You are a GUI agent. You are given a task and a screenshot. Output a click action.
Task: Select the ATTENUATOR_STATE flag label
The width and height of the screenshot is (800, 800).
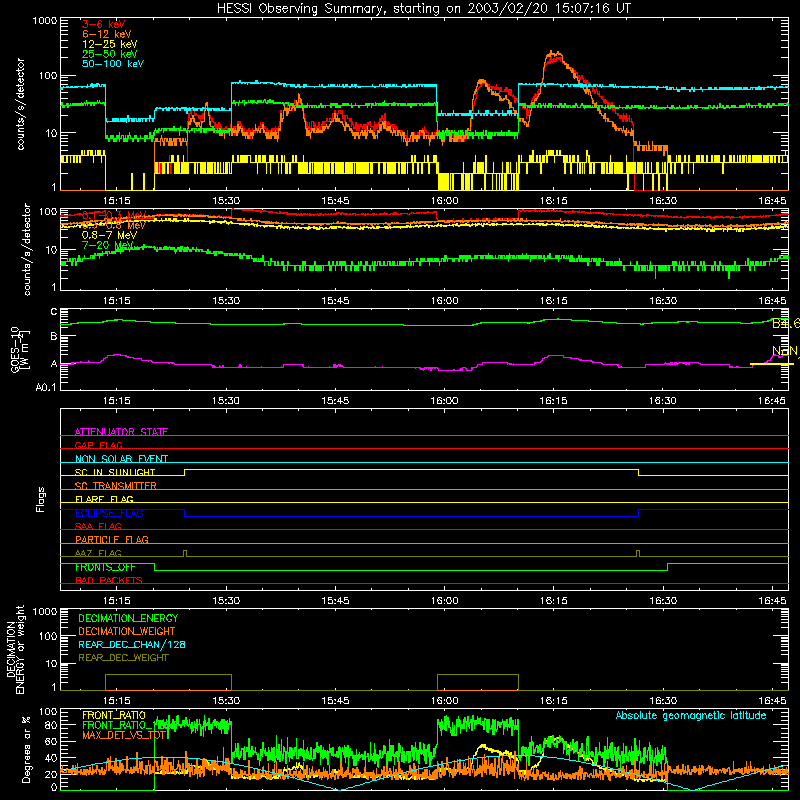121,432
